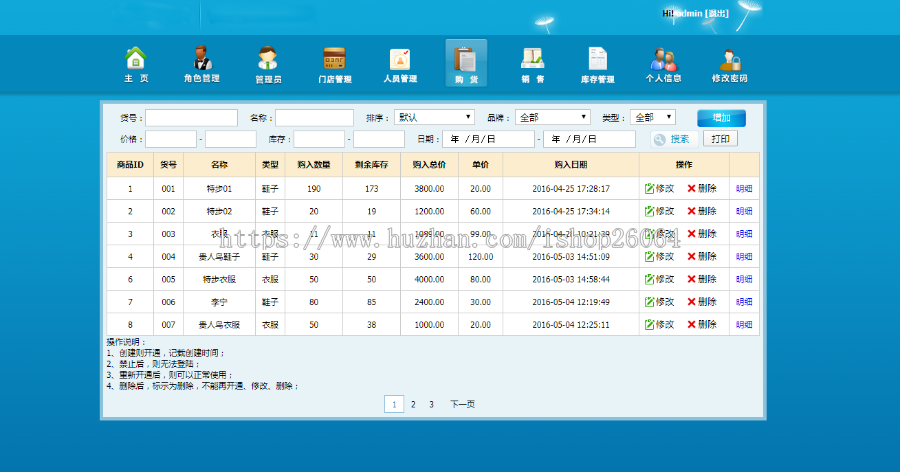Screen dimensions: 900x472
Task: Open the 排序 sort dropdown showing 默认
Action: (435, 117)
